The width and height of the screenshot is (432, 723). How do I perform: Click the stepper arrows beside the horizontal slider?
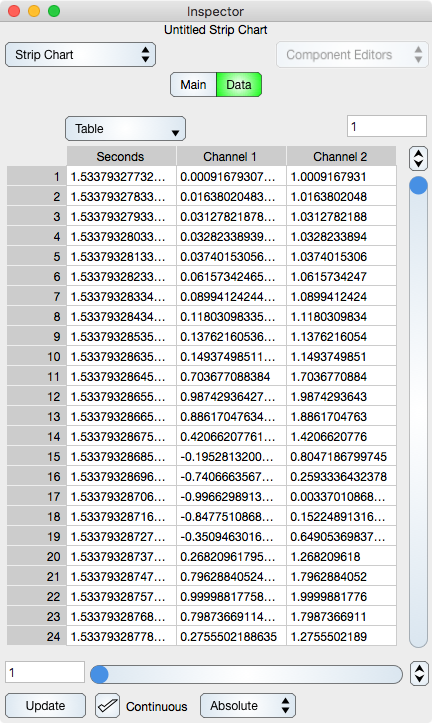(419, 674)
